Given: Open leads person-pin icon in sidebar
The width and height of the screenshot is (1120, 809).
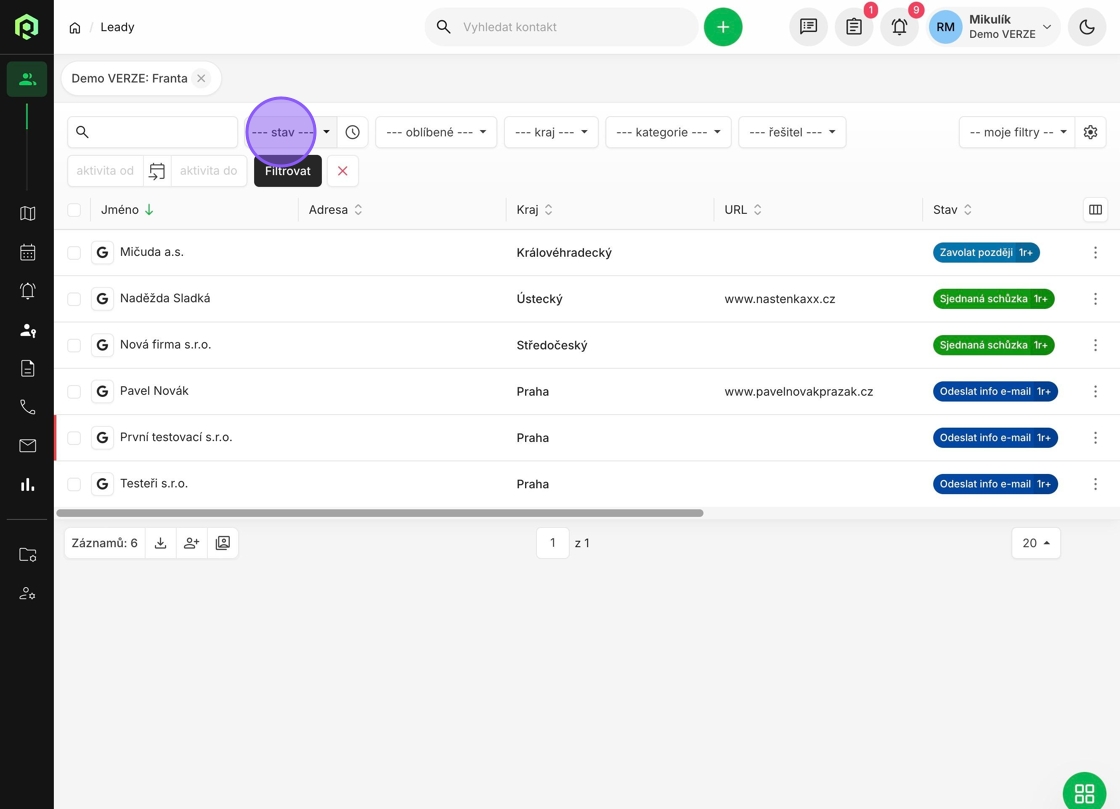Looking at the screenshot, I should click(27, 330).
